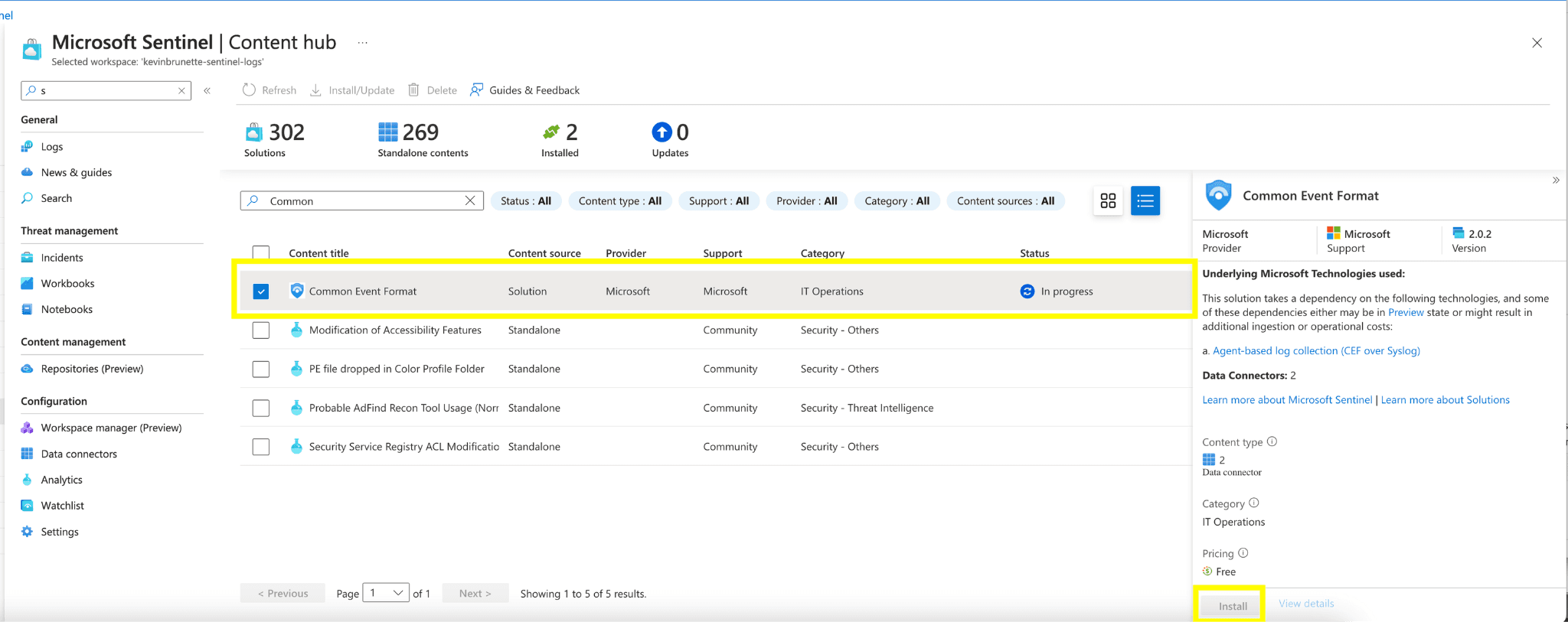Viewport: 1568px width, 622px height.
Task: Check the Modification of Accessibility Features row
Action: pos(261,331)
